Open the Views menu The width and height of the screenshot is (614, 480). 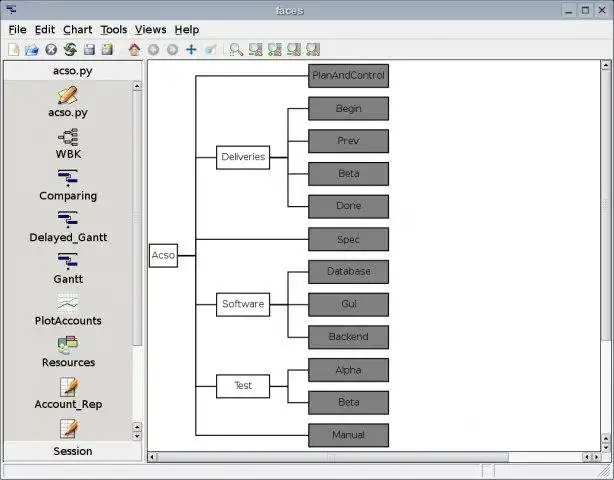click(x=150, y=30)
